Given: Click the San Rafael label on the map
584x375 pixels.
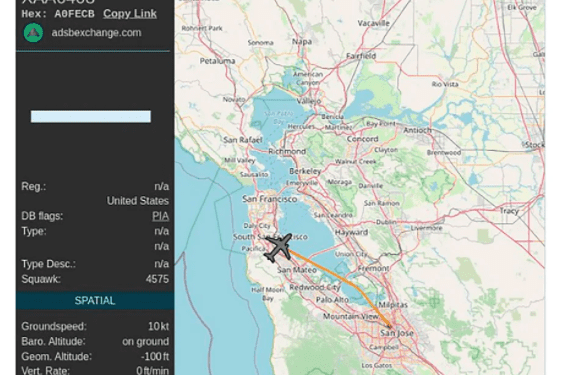Looking at the screenshot, I should tap(243, 140).
